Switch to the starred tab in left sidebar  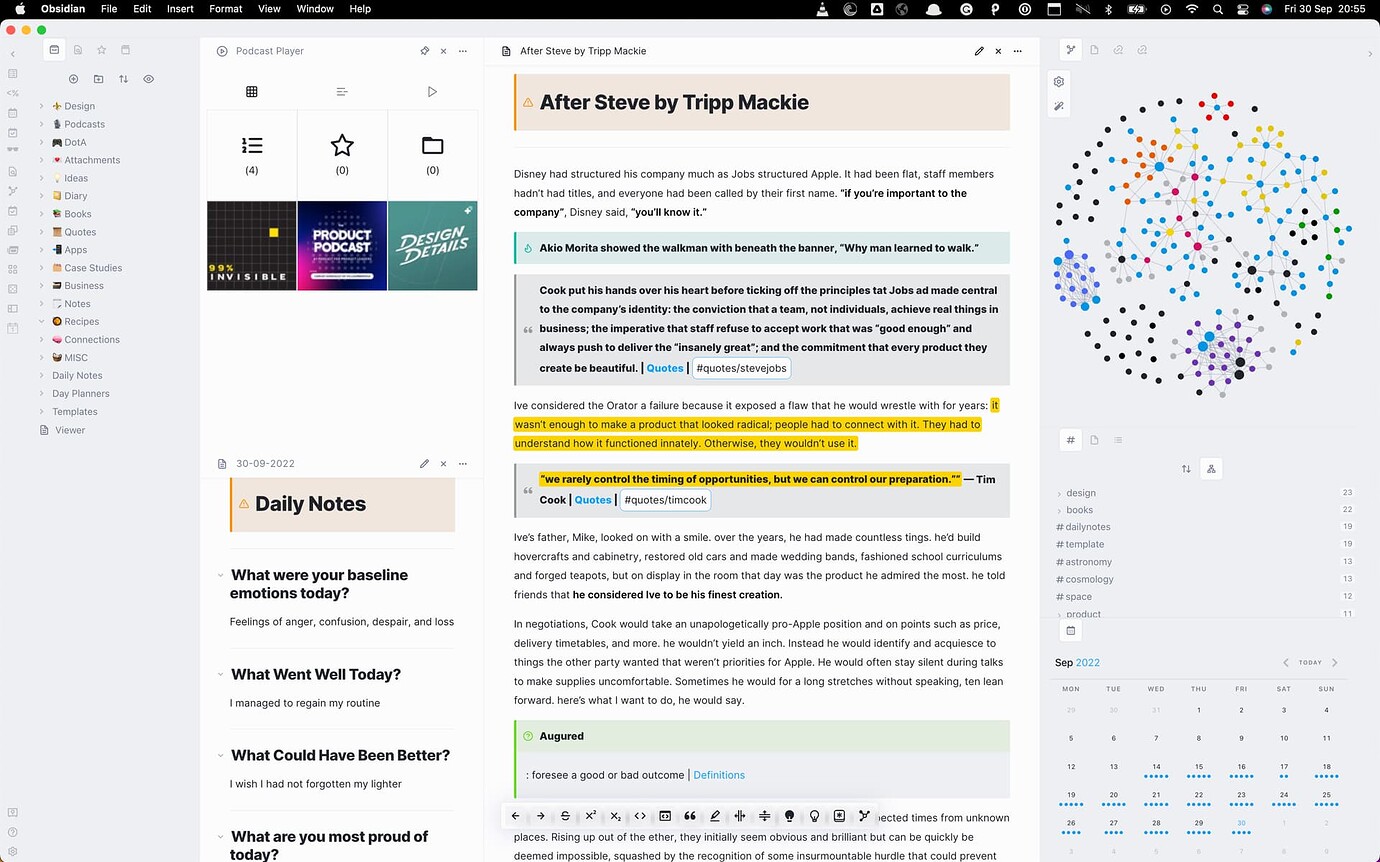click(101, 50)
